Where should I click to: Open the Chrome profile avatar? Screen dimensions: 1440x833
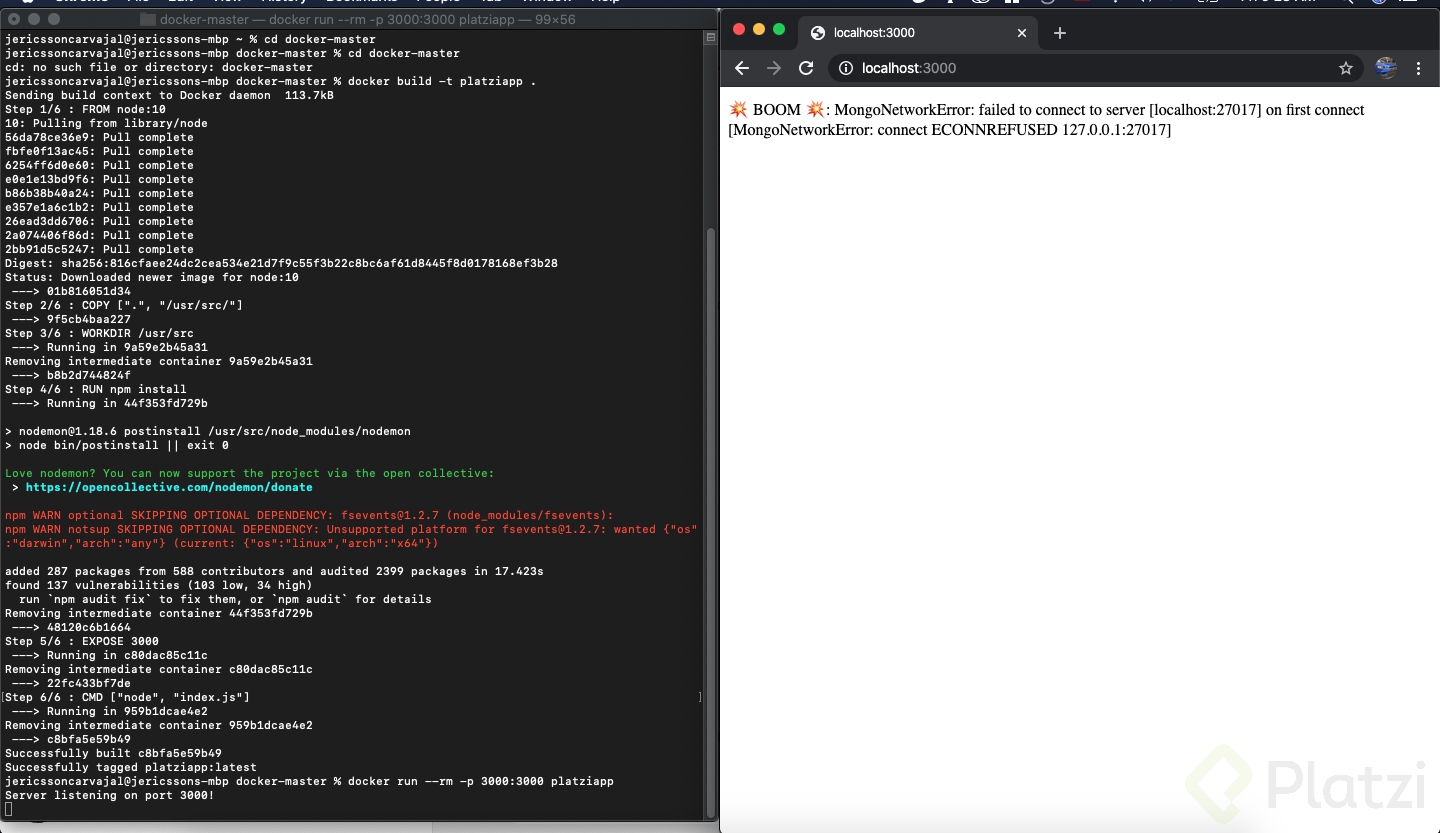1386,68
